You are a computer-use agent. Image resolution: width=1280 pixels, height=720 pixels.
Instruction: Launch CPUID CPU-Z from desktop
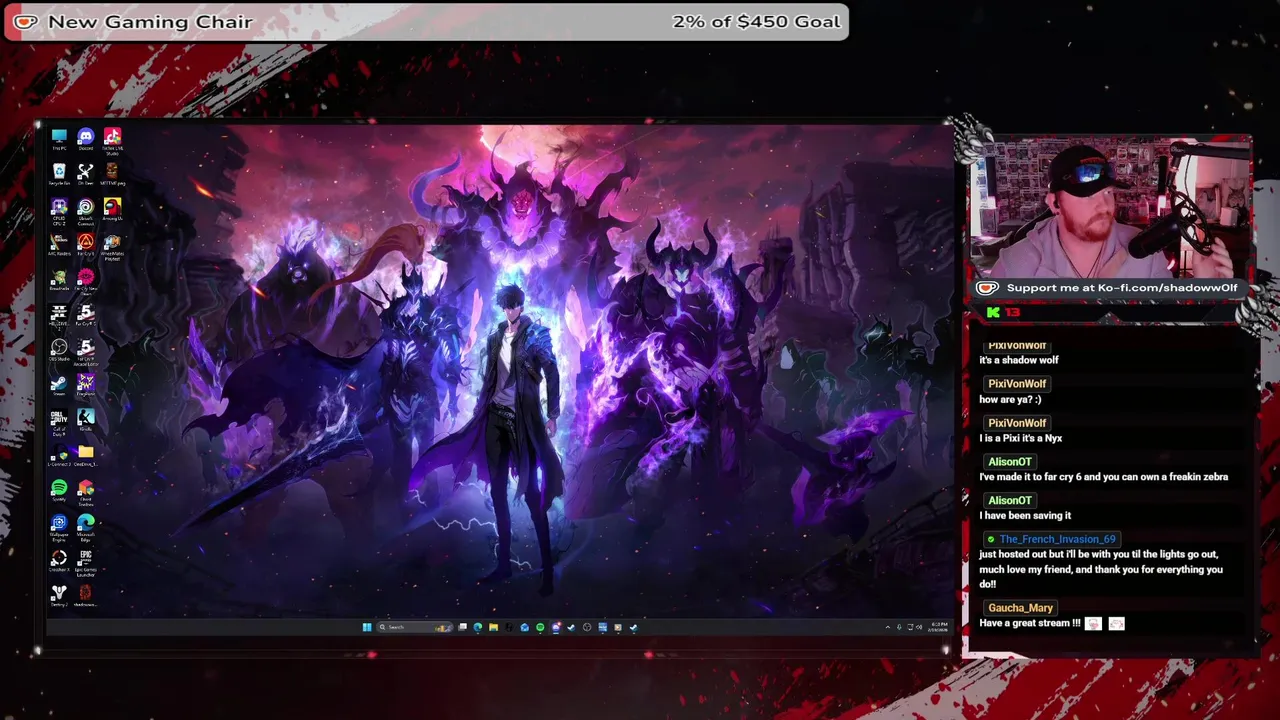(59, 211)
